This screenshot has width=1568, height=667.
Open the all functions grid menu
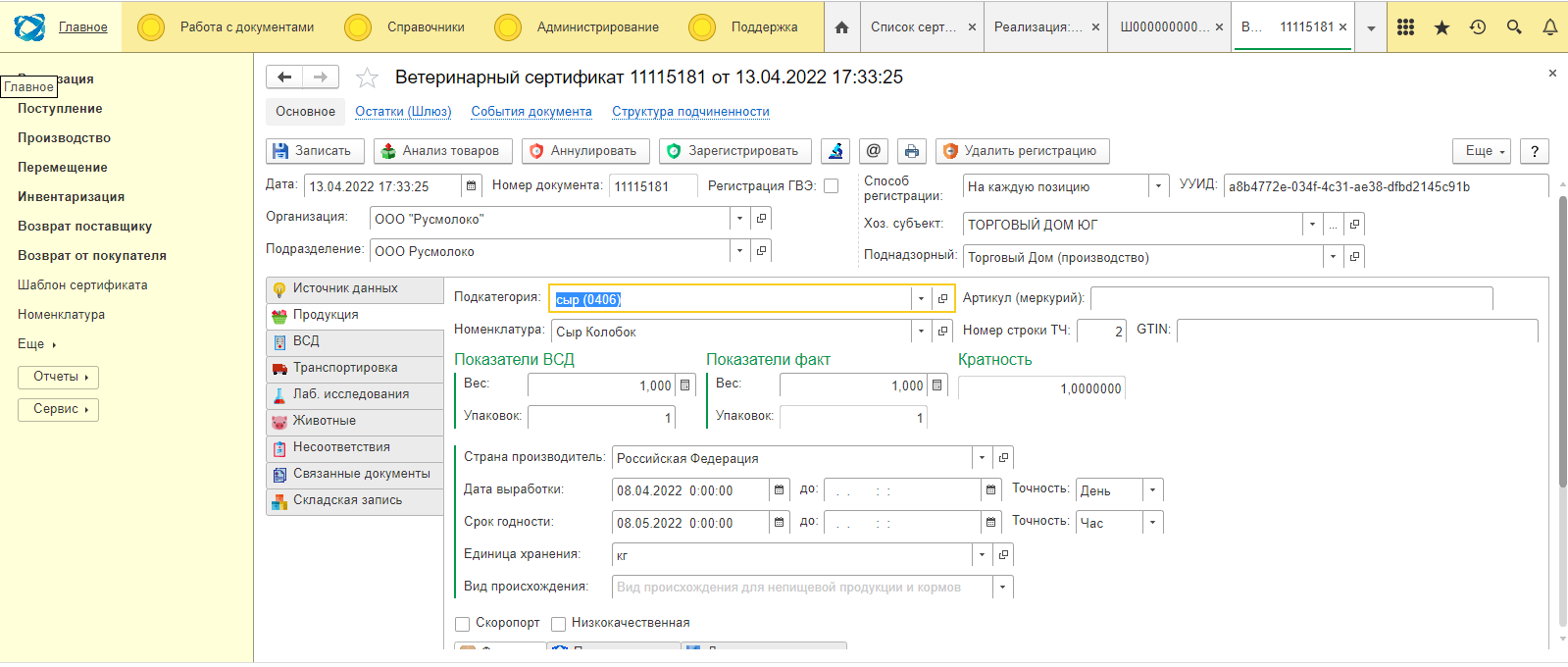tap(1405, 27)
